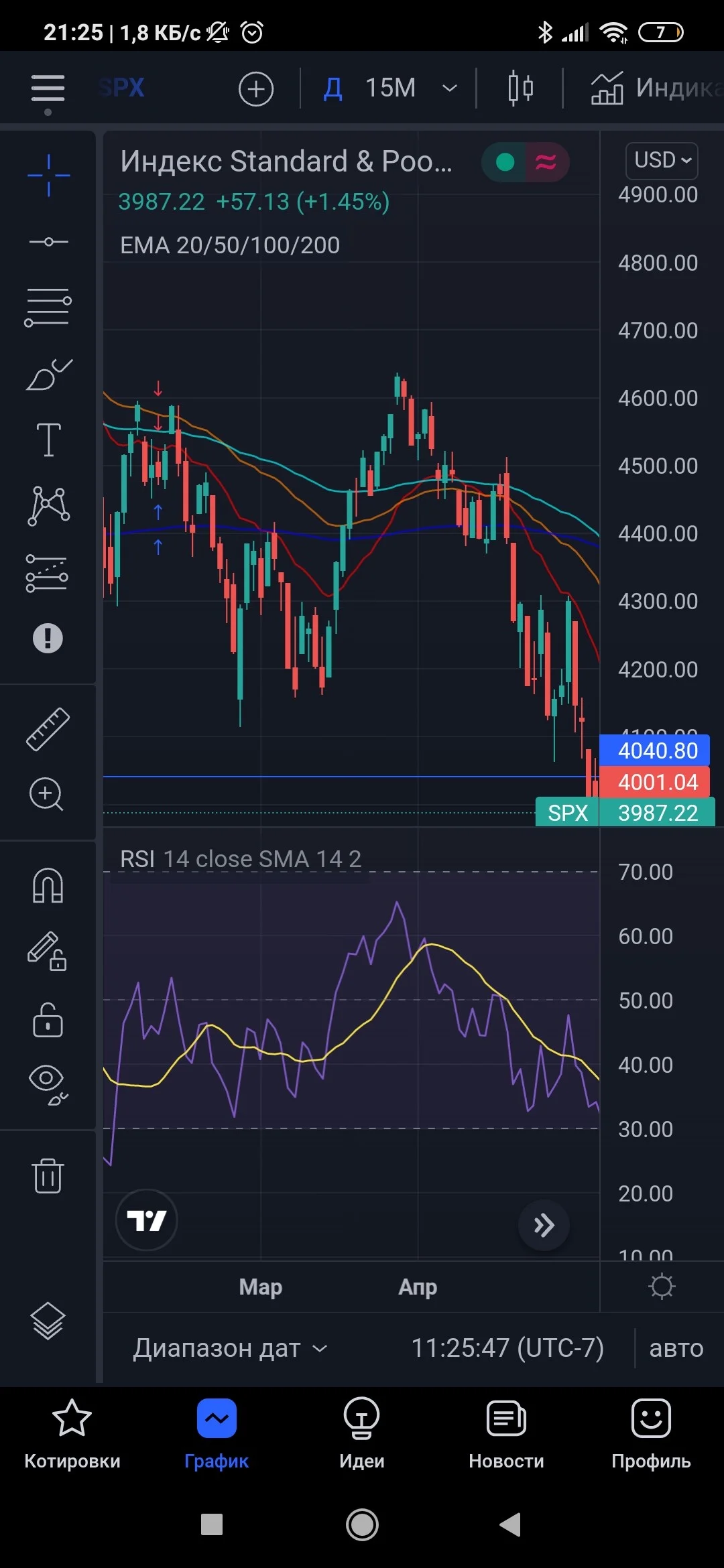Select the crosshair cursor tool
The image size is (724, 1568).
tap(48, 175)
